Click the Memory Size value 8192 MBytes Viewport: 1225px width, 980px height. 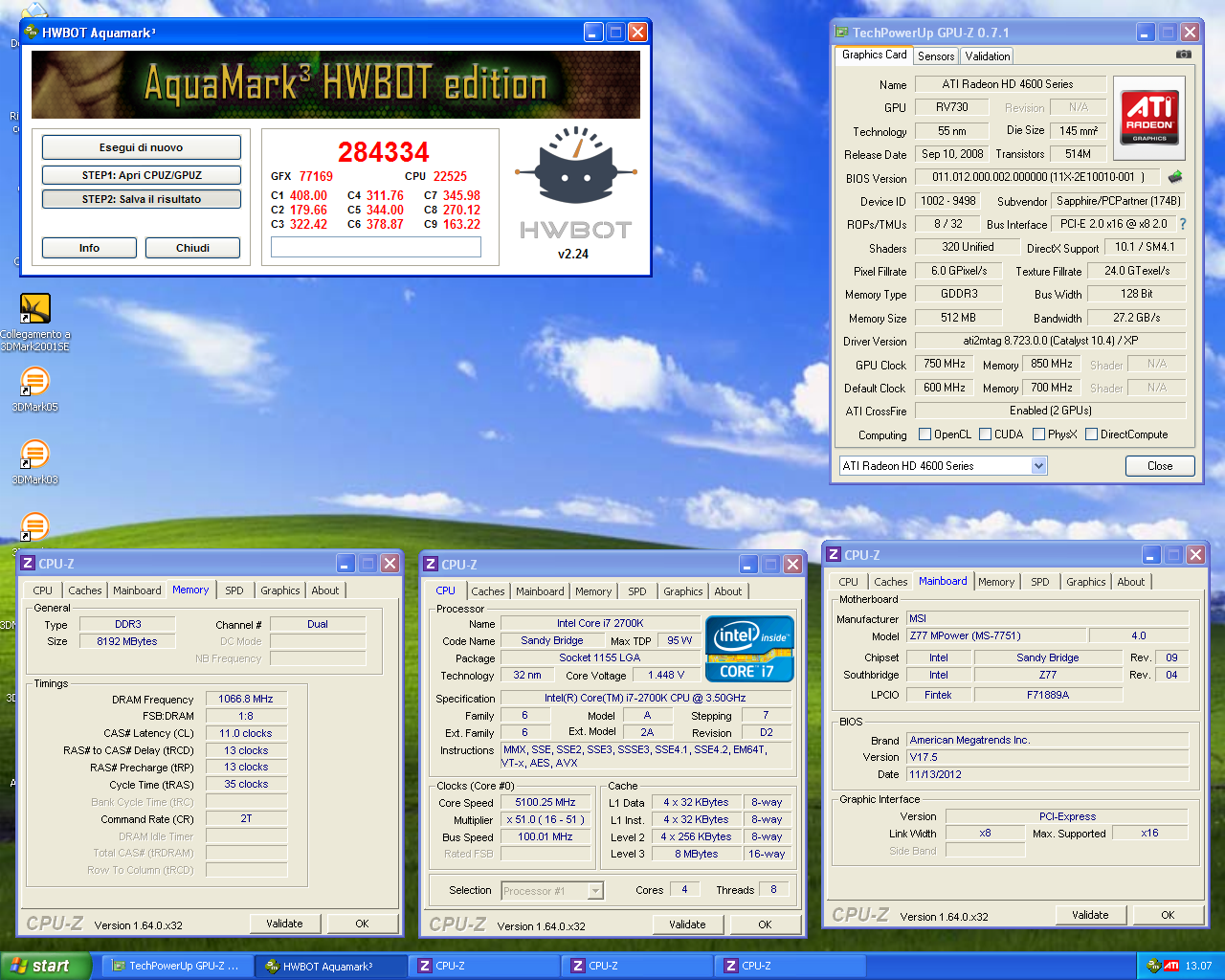click(x=127, y=641)
